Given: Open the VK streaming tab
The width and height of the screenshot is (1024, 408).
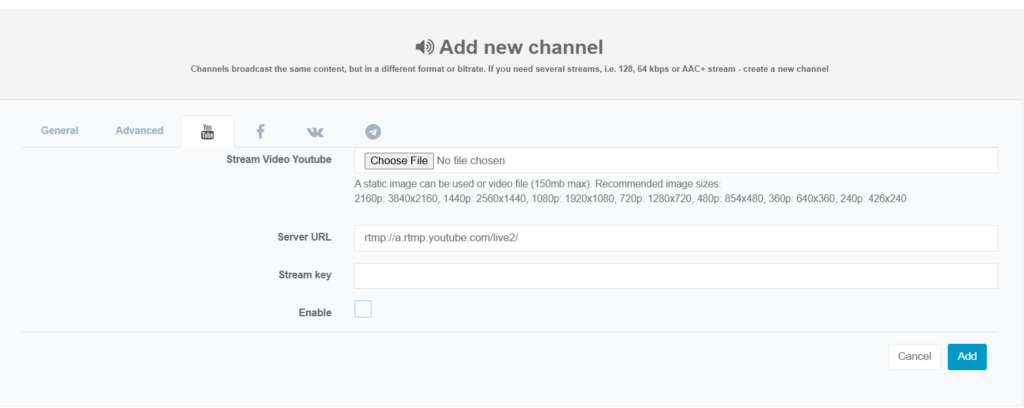Looking at the screenshot, I should [x=315, y=131].
